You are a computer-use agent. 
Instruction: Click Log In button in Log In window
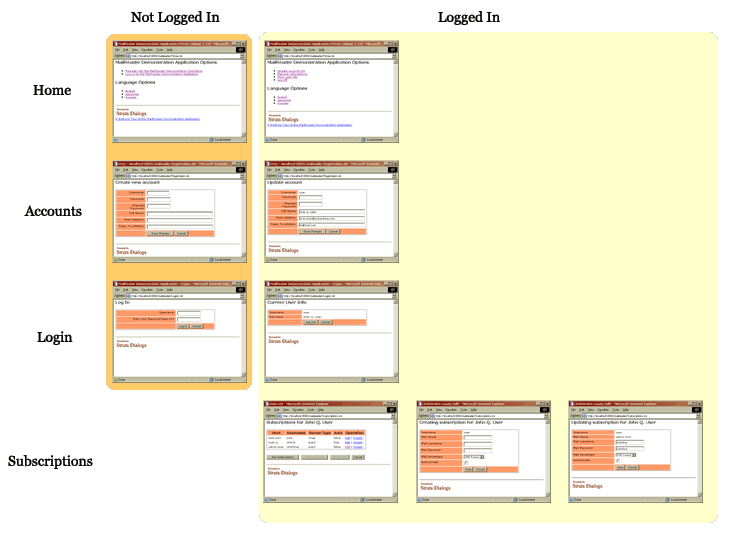tap(183, 326)
